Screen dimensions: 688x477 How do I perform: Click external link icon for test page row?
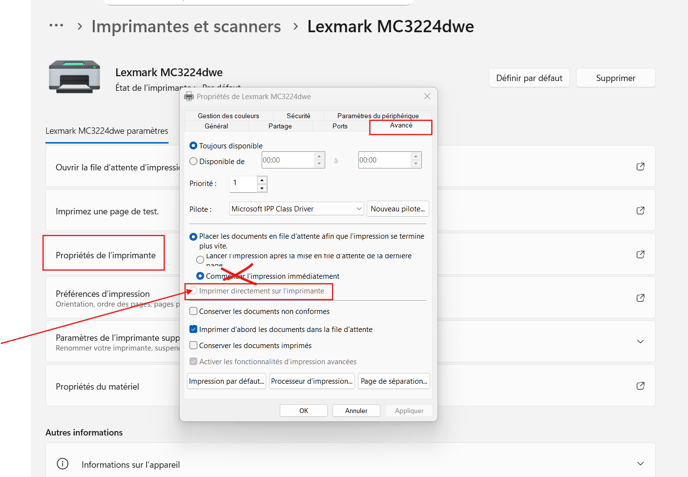coord(640,211)
